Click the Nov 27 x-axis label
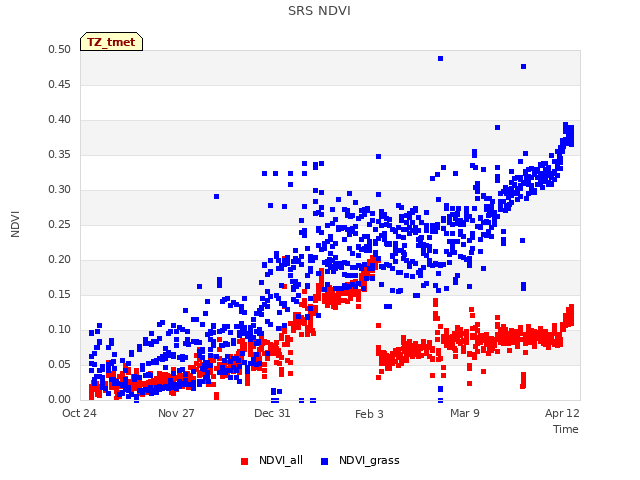 (x=176, y=413)
